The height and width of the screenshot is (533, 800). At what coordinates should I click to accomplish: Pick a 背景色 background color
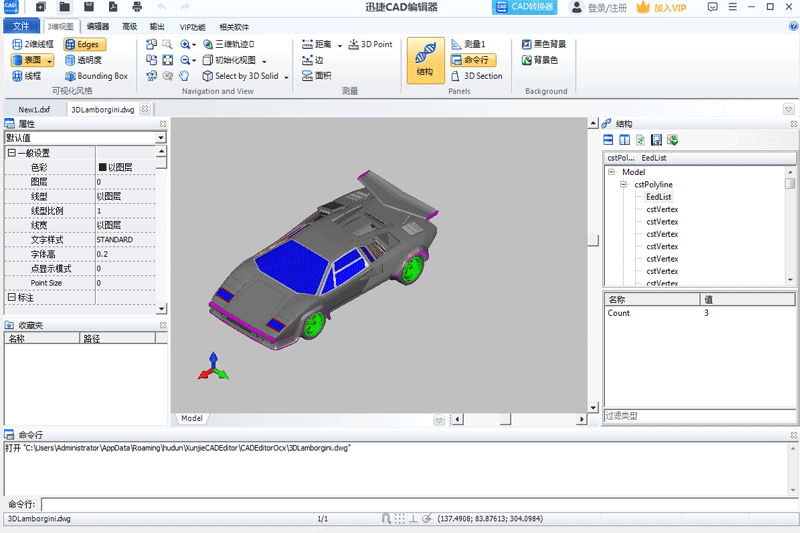tap(540, 60)
